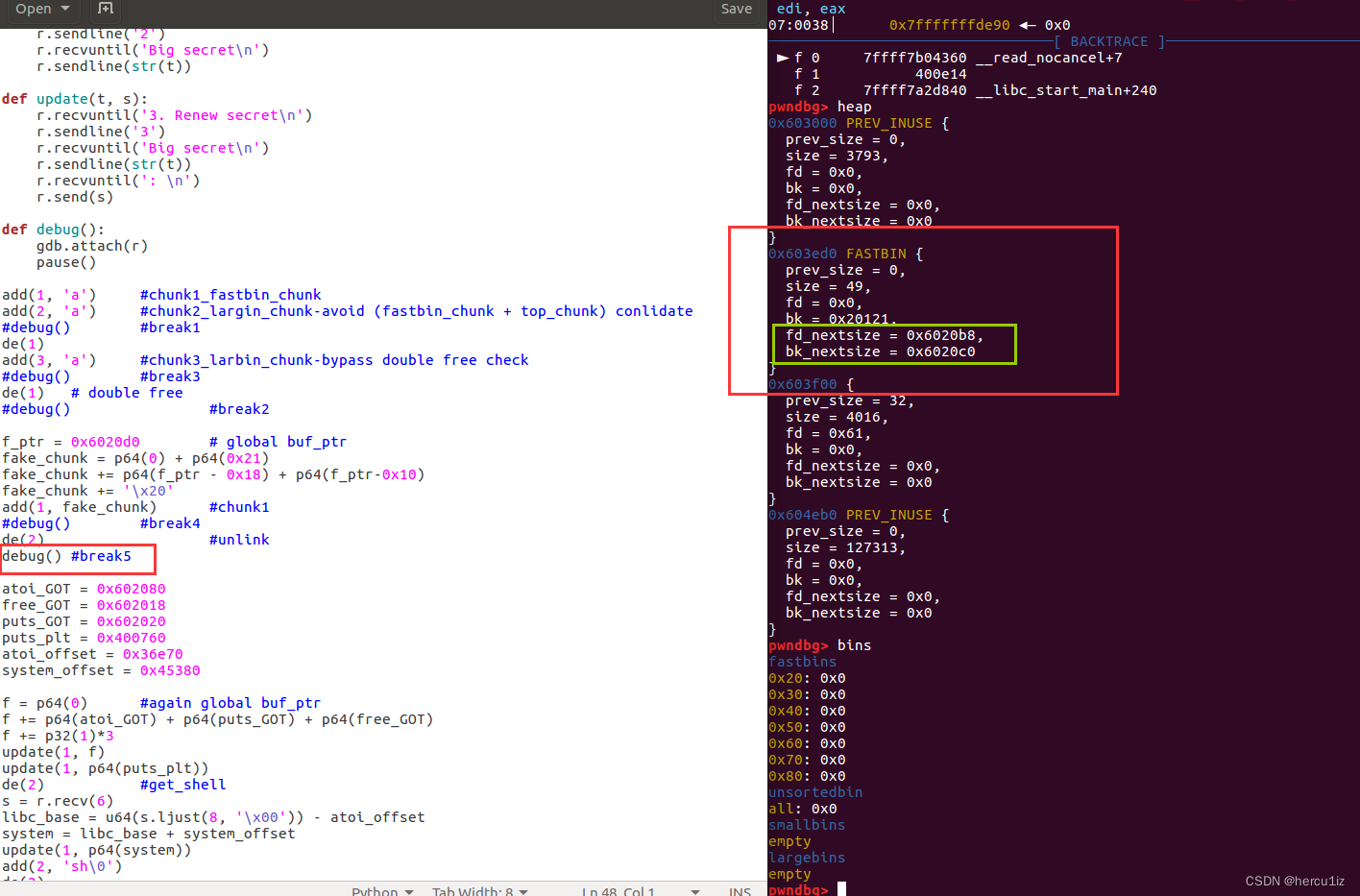Click the '0x20: 0x0' fastbin entry

(807, 678)
